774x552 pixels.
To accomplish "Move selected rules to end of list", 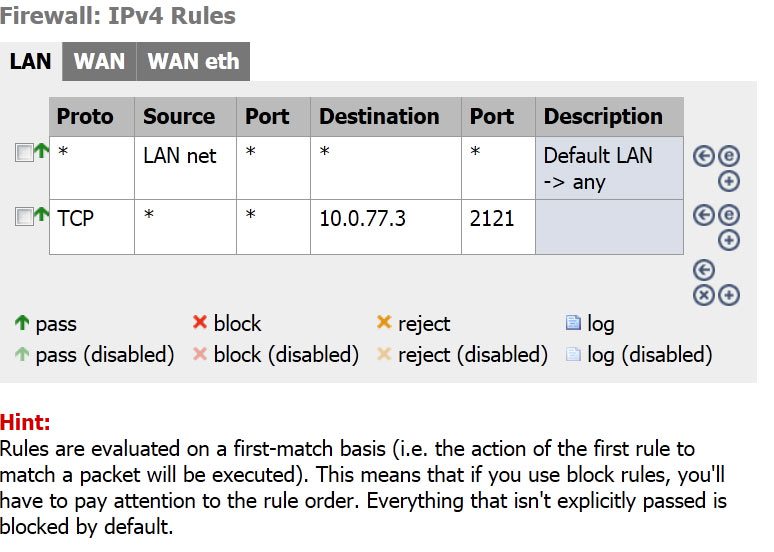I will click(x=703, y=270).
